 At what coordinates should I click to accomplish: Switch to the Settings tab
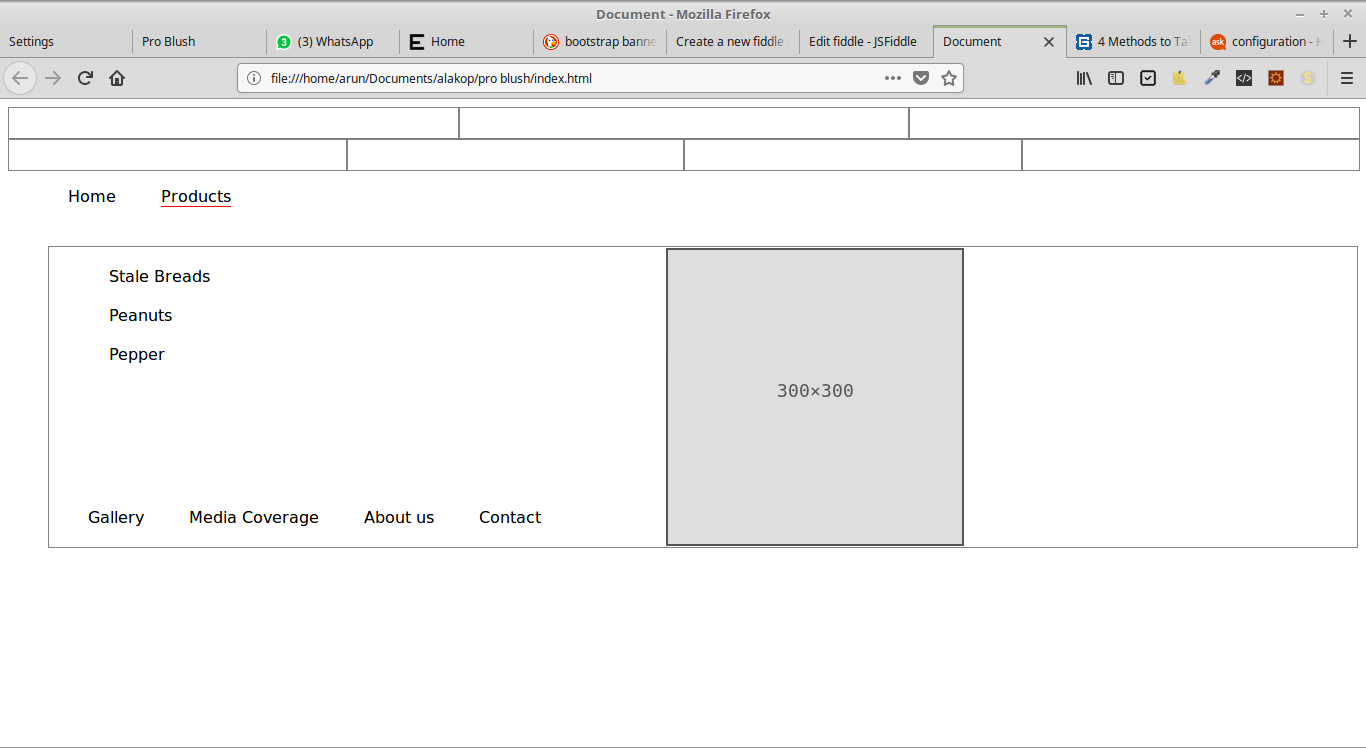(x=66, y=42)
